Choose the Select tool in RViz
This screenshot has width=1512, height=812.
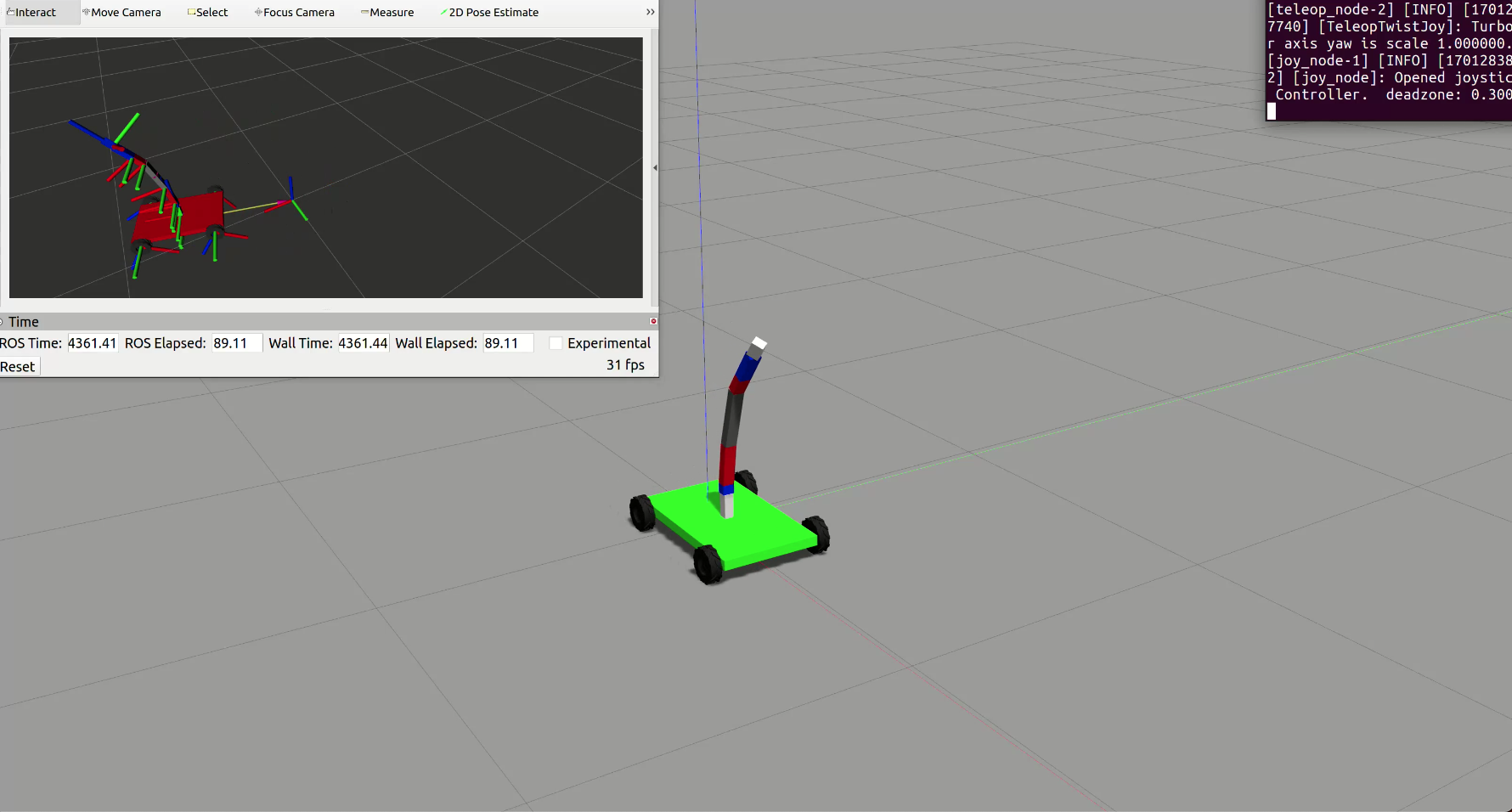pos(208,13)
